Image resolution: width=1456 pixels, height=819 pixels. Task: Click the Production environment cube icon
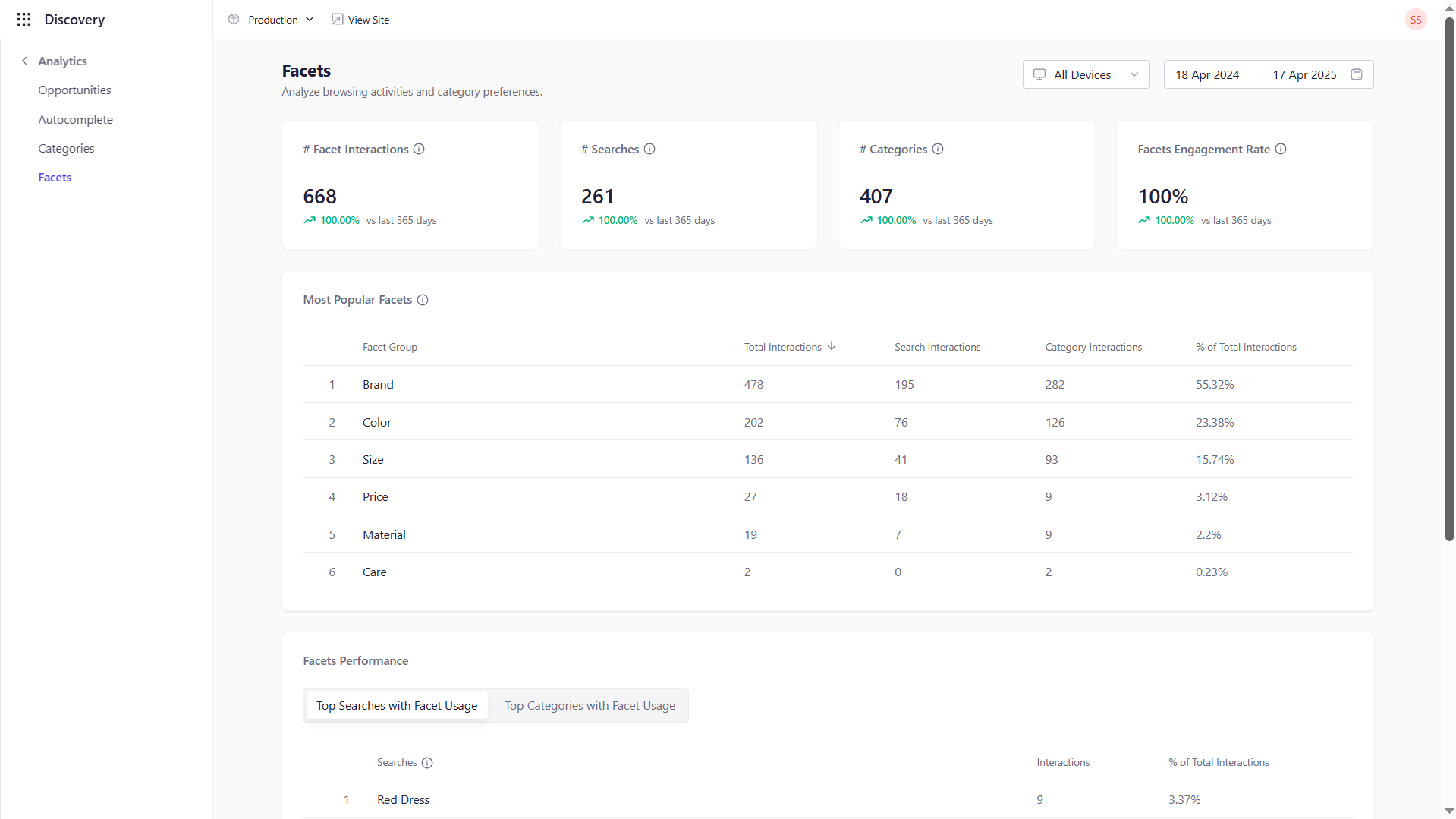pos(234,20)
